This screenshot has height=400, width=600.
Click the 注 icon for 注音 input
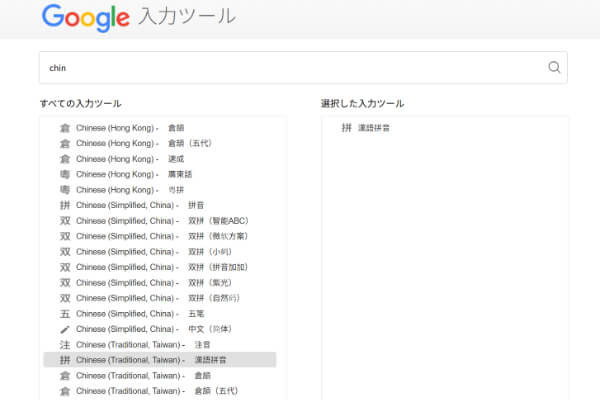65,345
